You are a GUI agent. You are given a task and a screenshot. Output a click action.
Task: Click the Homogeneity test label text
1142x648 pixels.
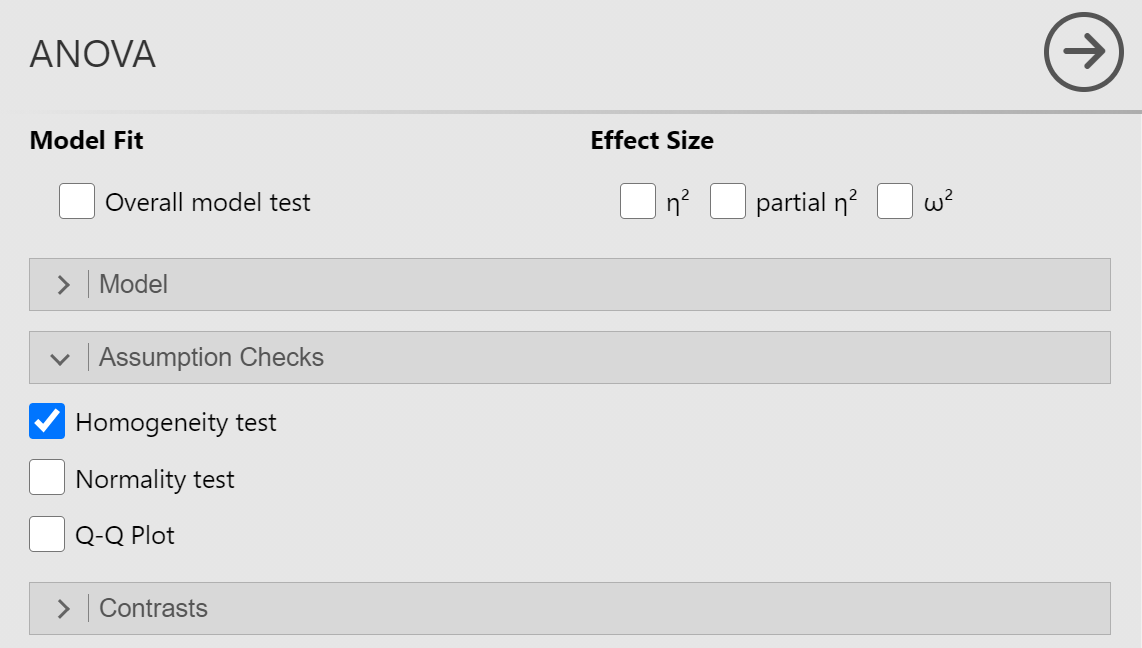point(176,422)
